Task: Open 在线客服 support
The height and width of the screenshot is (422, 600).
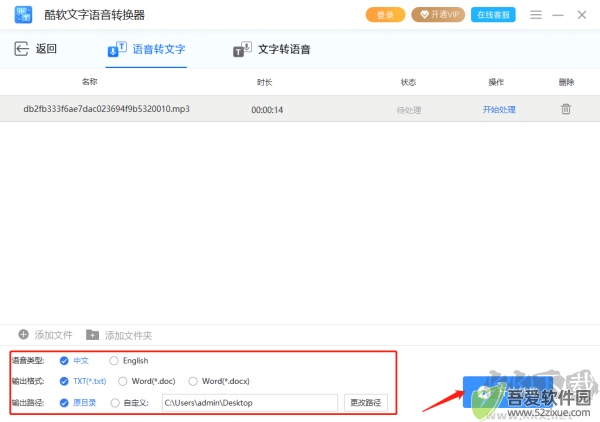Action: click(x=493, y=15)
